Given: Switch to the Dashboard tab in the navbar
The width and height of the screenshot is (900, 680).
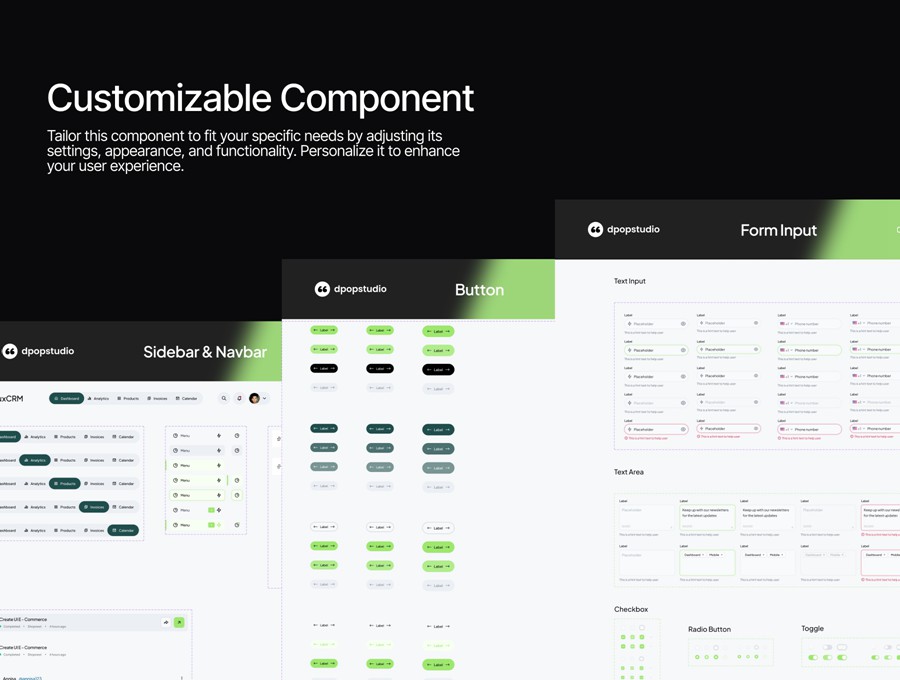Looking at the screenshot, I should [x=67, y=398].
